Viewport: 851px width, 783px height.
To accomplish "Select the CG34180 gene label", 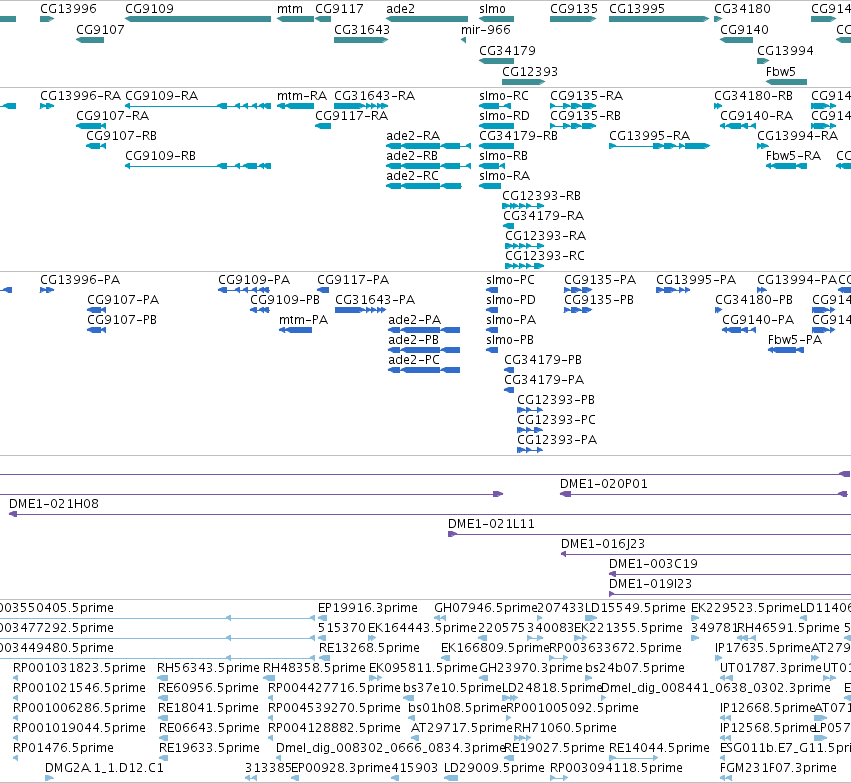I will [x=742, y=9].
